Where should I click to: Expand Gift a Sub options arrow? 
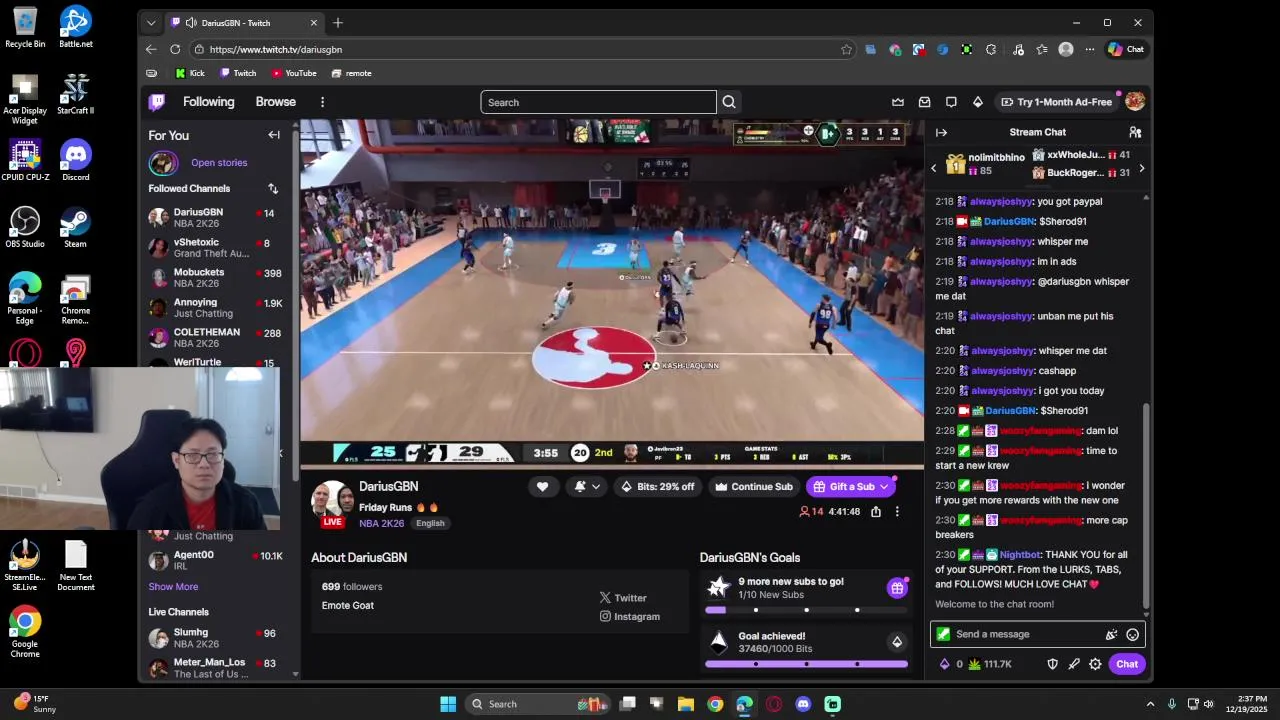click(x=884, y=487)
